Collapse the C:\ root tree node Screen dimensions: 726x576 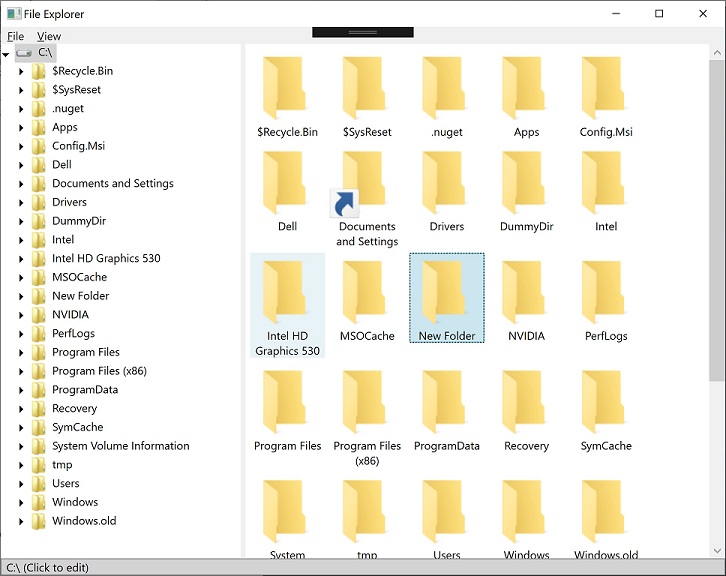pos(6,53)
